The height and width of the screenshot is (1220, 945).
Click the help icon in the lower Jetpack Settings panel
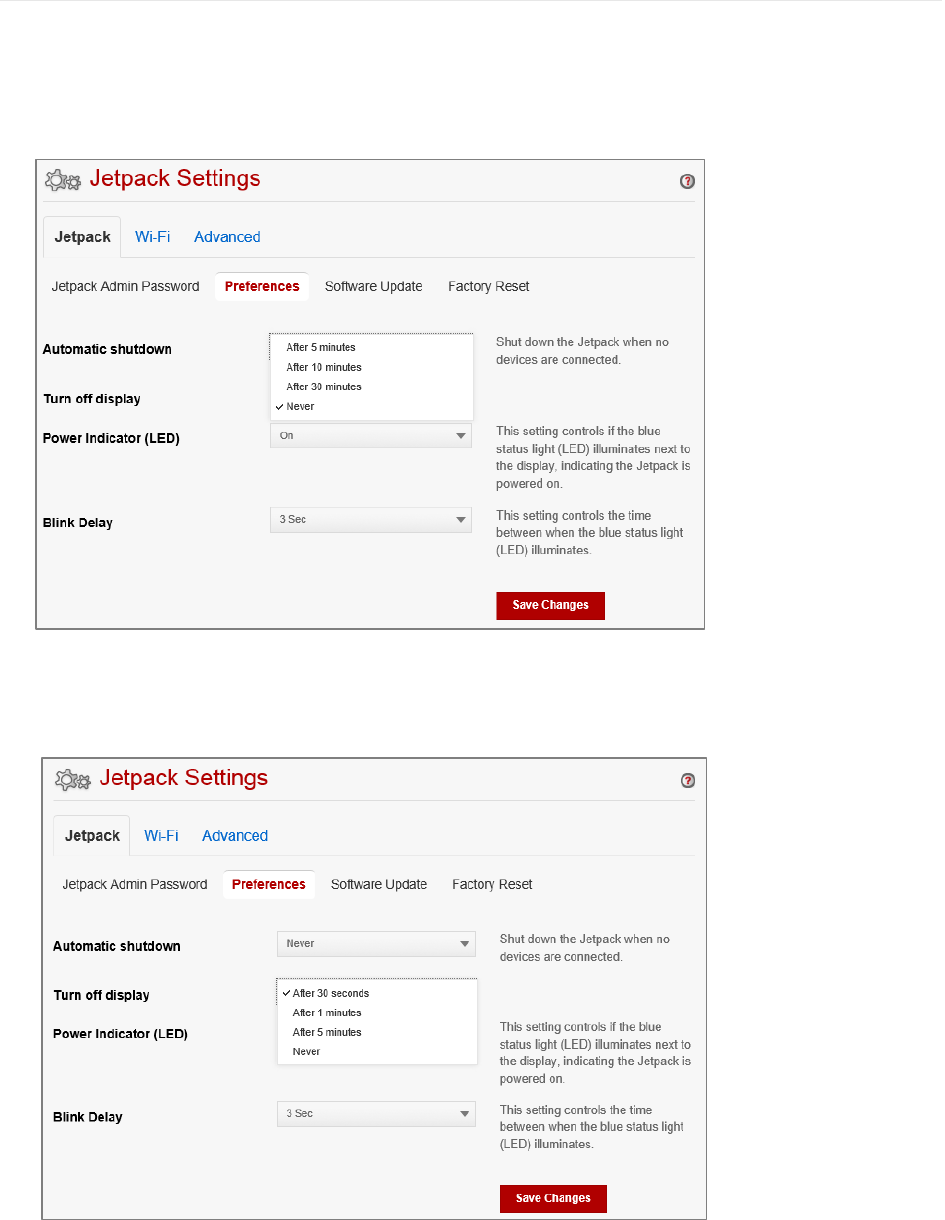688,780
